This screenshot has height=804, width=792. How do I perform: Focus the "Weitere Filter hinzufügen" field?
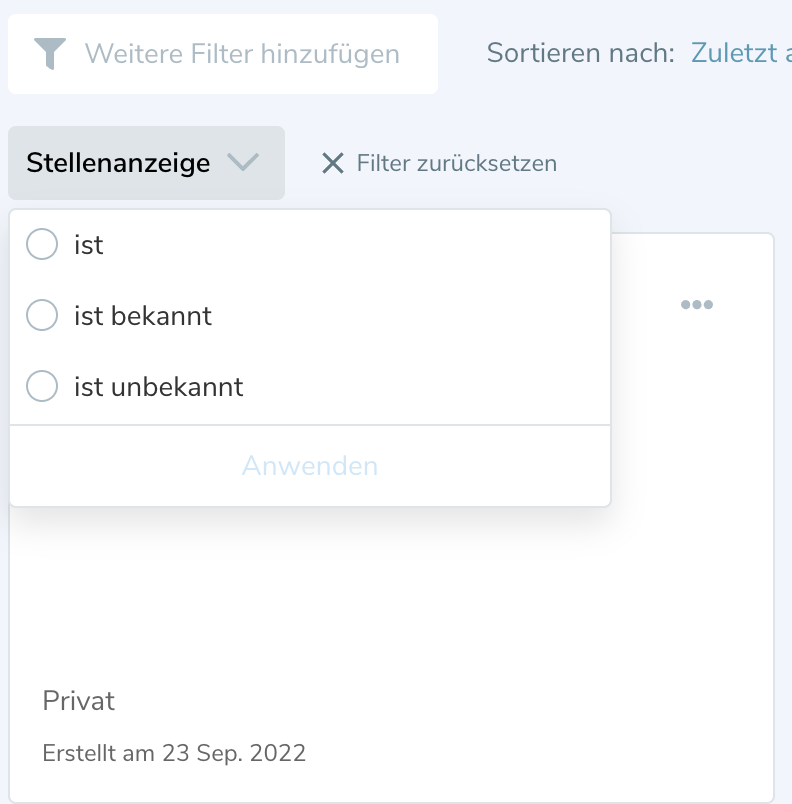pyautogui.click(x=242, y=54)
